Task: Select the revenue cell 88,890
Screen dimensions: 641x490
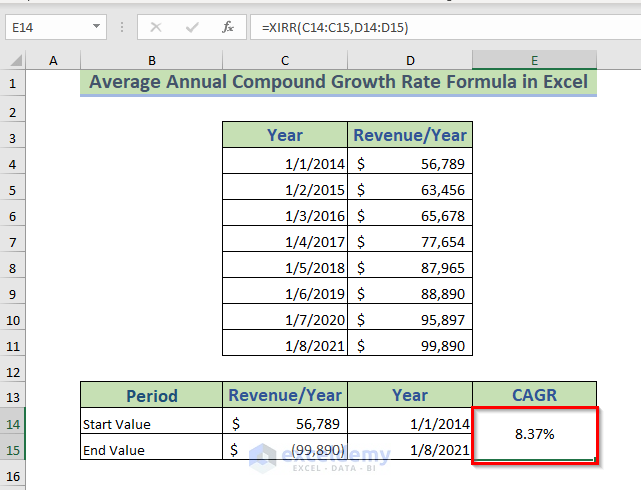Action: 410,291
